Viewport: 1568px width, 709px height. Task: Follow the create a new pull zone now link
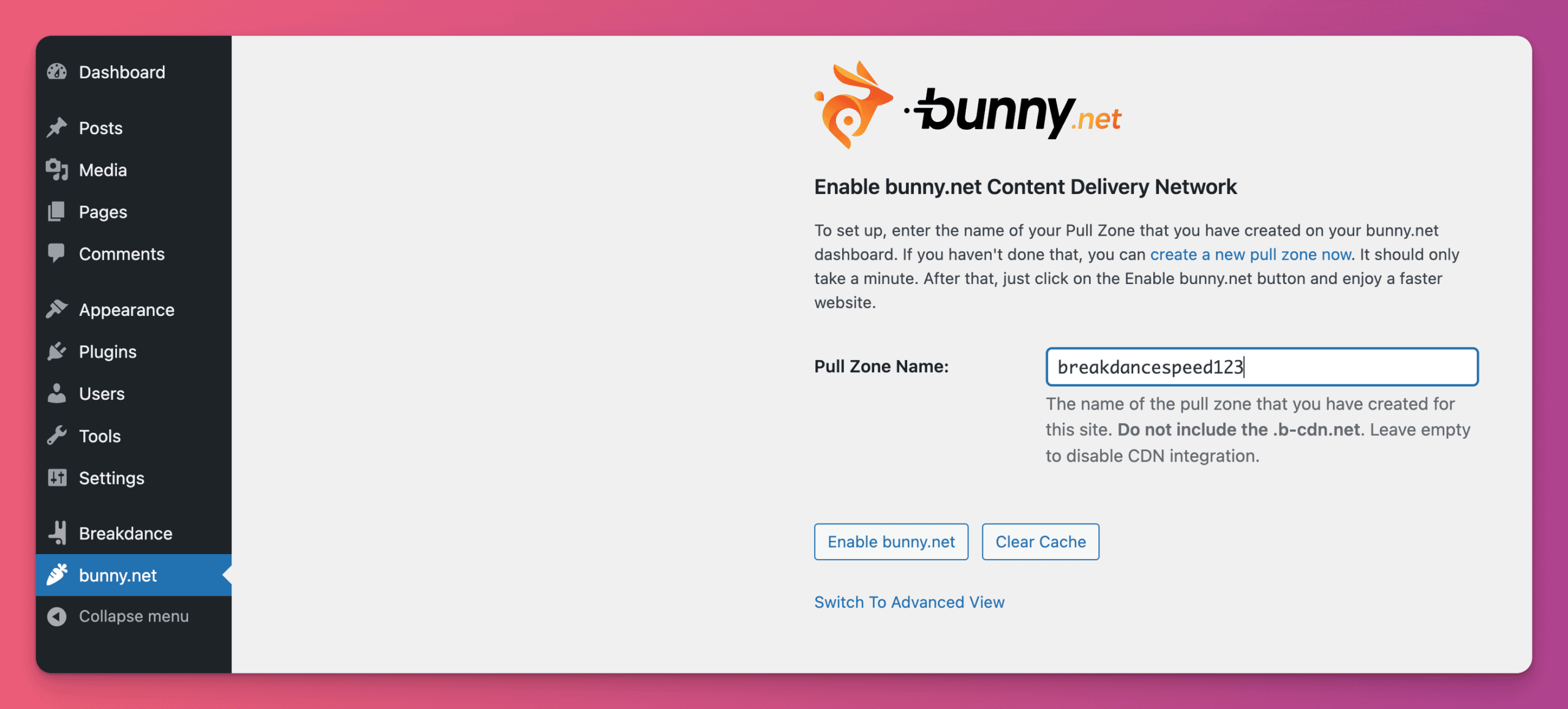point(1251,254)
